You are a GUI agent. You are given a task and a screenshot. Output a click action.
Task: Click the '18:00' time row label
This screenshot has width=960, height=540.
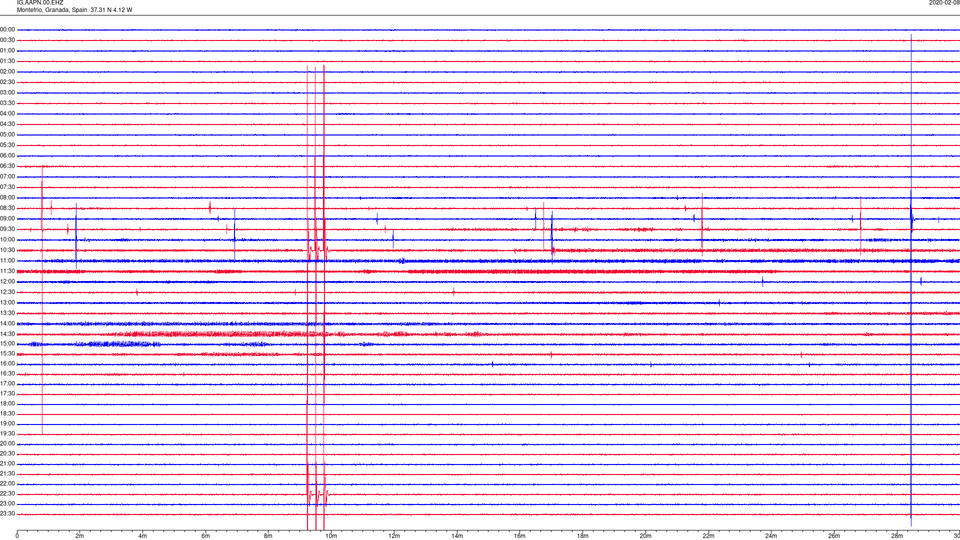7,404
